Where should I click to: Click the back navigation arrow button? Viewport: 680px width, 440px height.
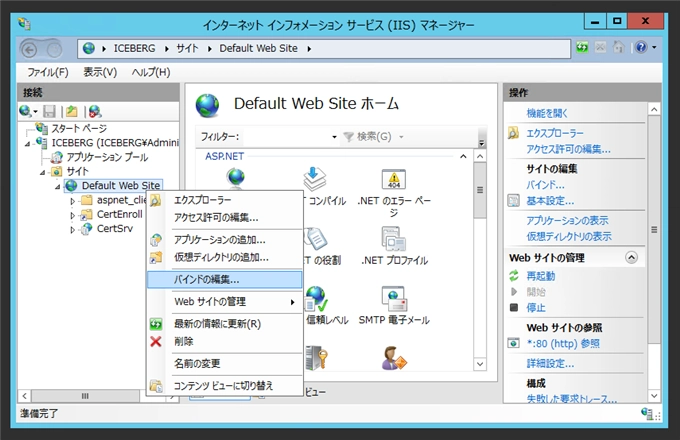[29, 50]
